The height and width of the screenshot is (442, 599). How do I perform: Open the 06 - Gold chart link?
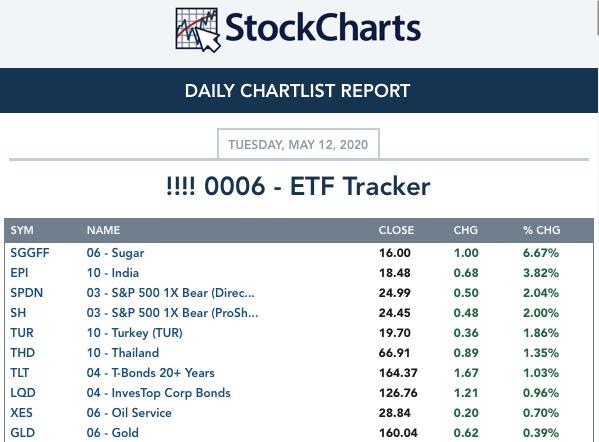113,432
